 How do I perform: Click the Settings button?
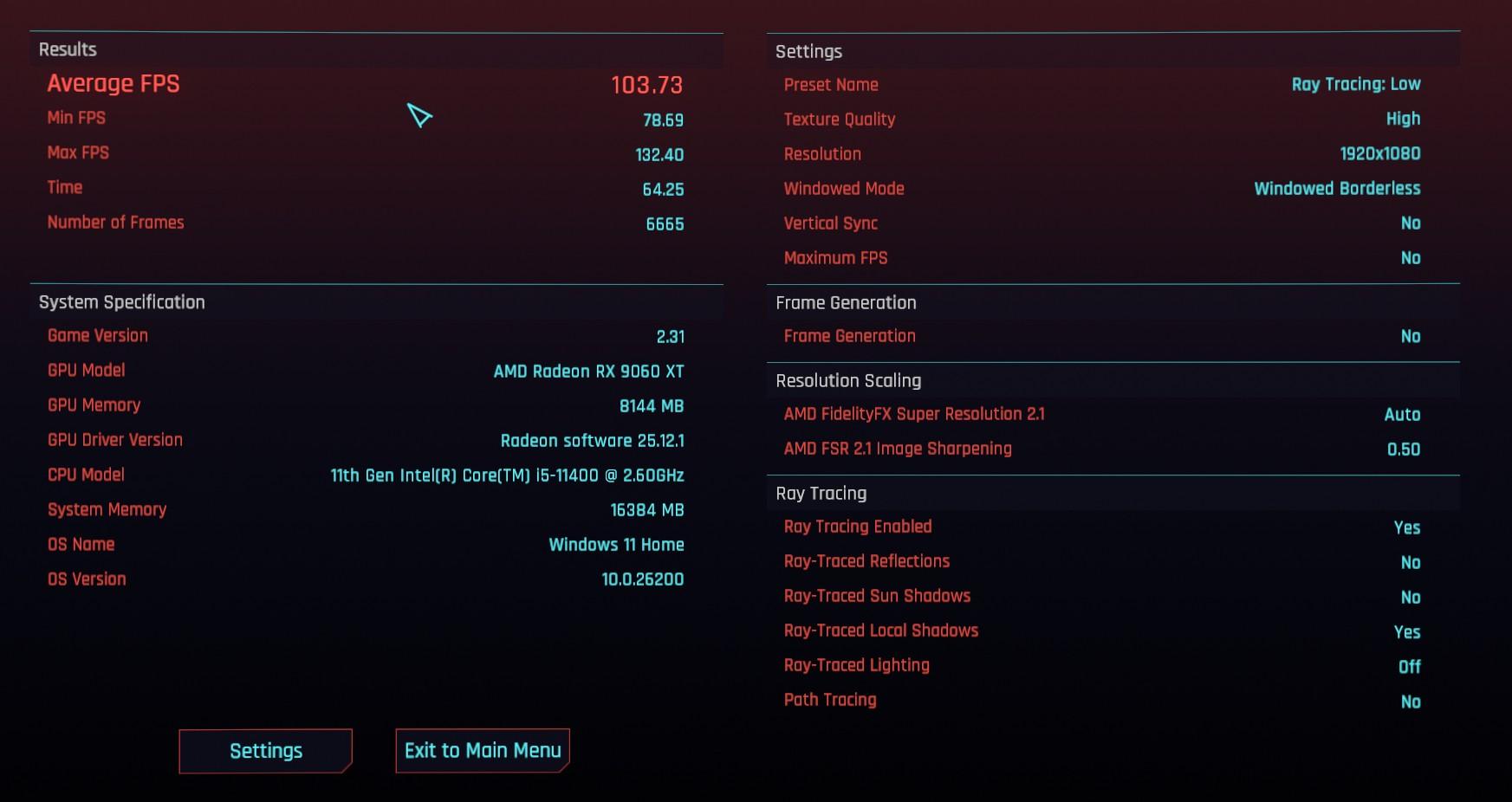[265, 751]
